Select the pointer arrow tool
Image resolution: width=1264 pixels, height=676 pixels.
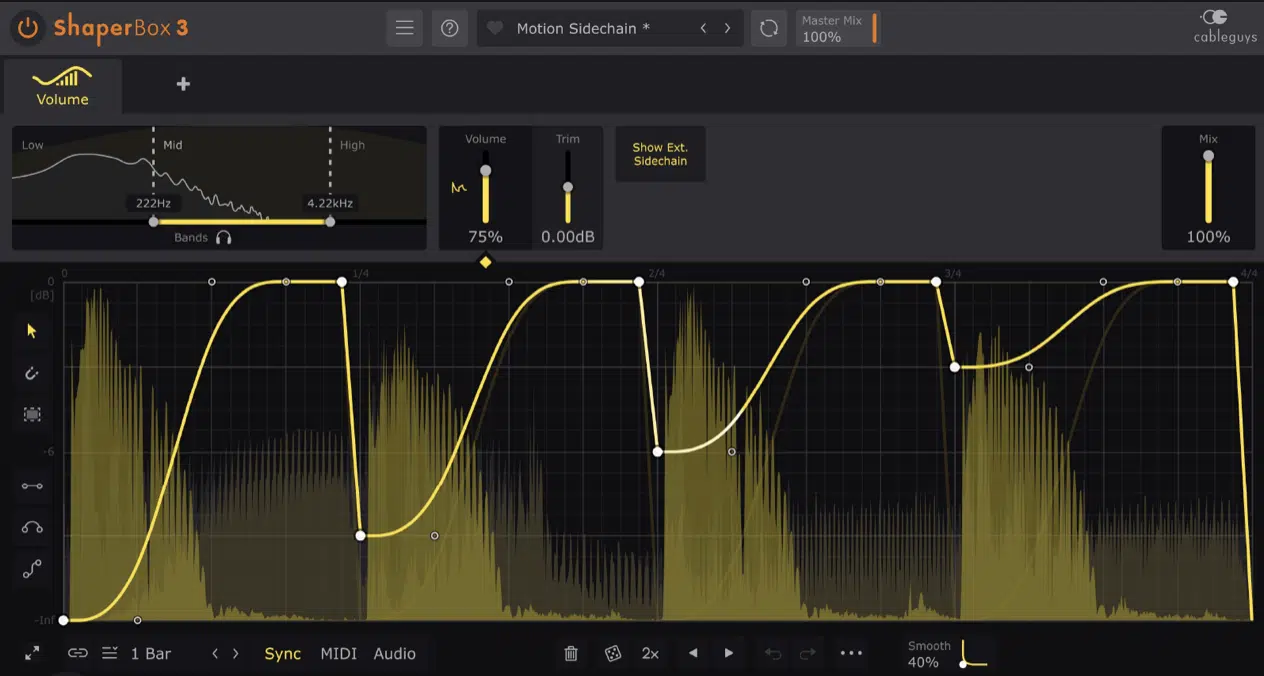coord(32,331)
